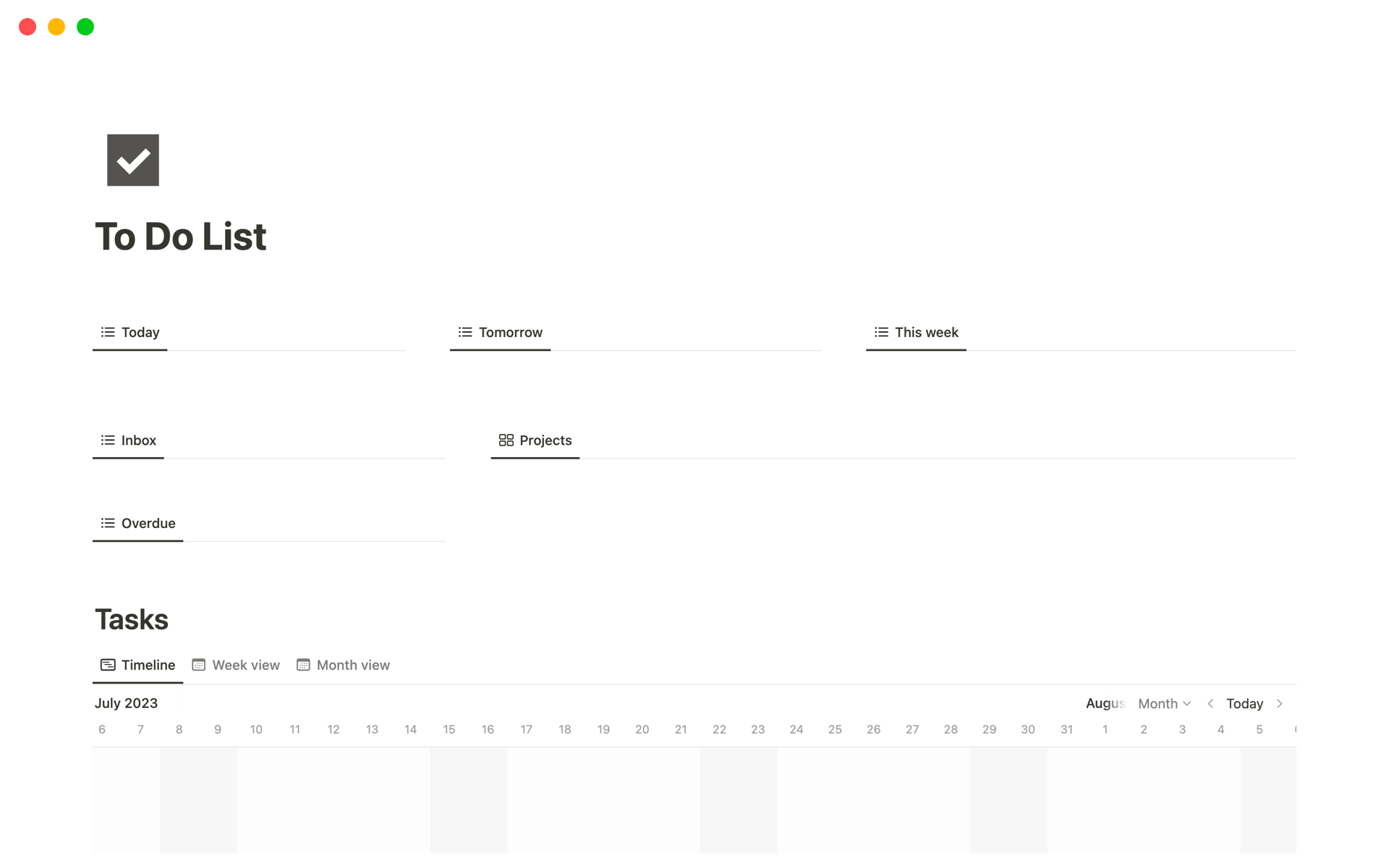Click the Timeline view icon

point(107,664)
